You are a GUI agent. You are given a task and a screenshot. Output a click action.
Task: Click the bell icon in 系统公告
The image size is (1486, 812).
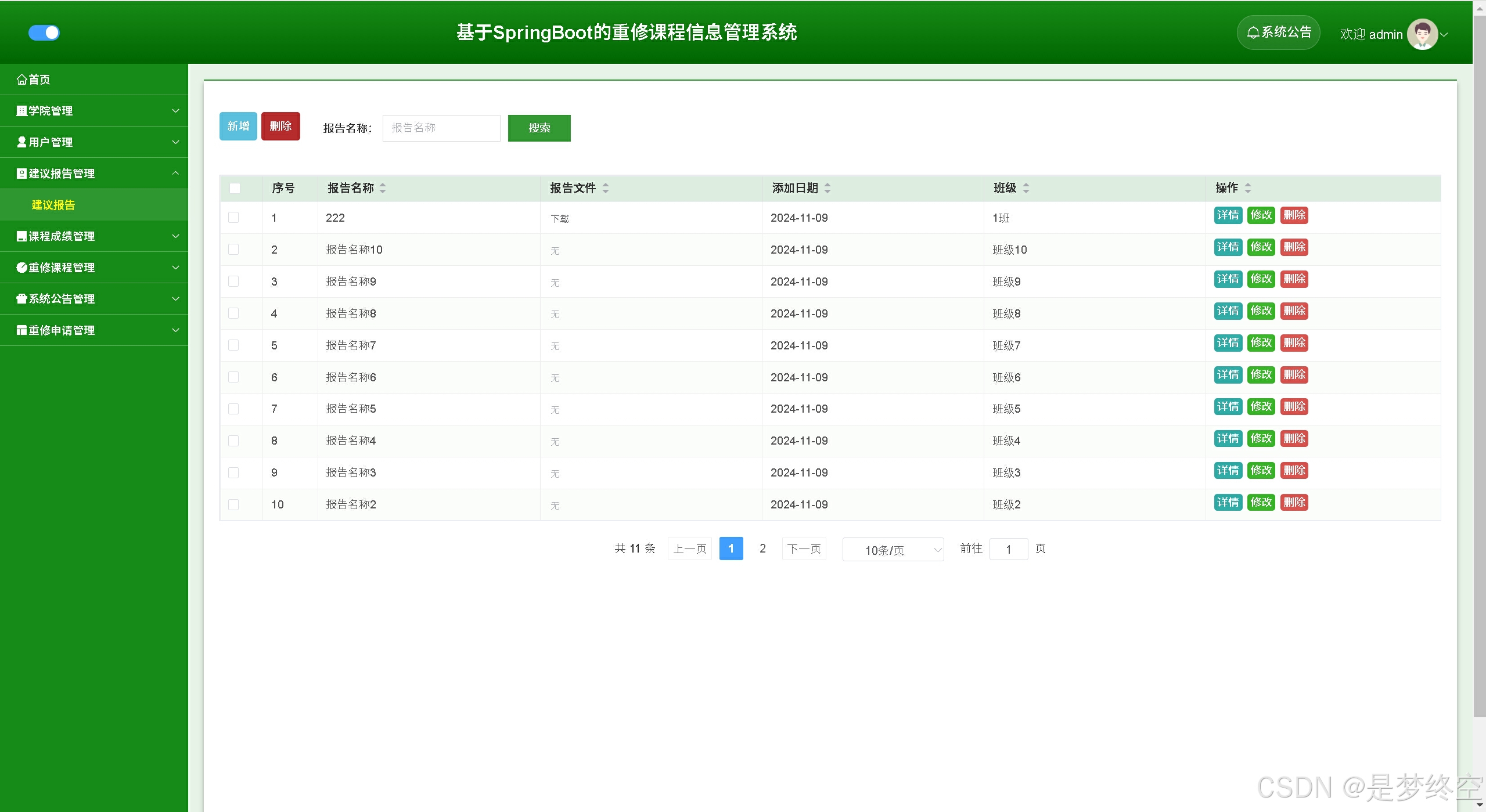(x=1253, y=33)
